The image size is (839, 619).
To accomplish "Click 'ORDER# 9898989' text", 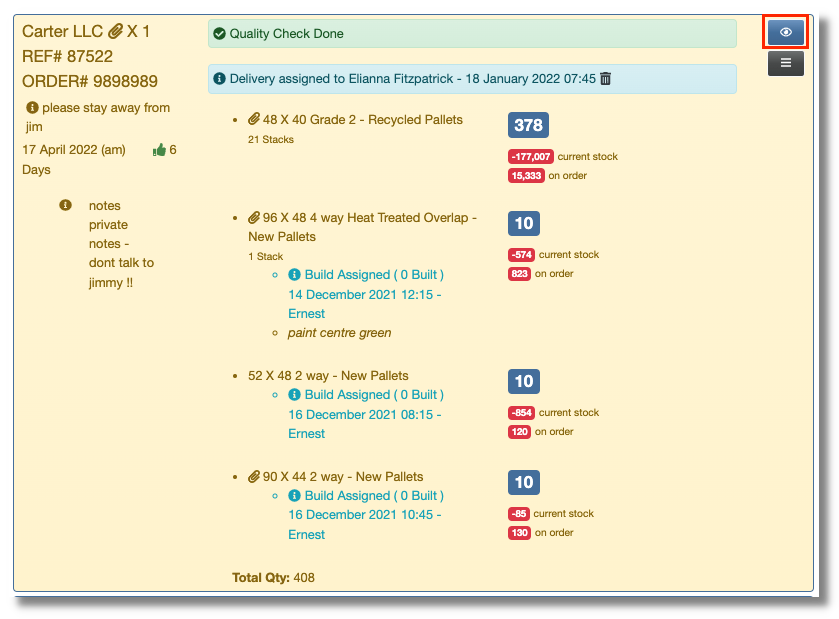I will point(90,81).
